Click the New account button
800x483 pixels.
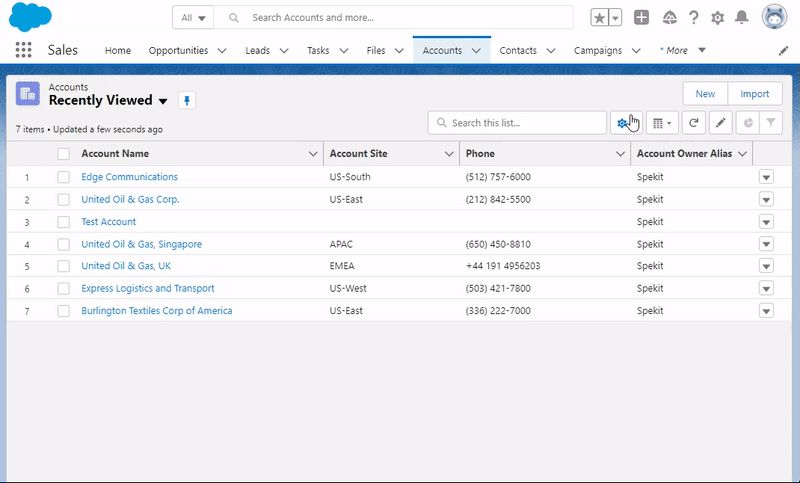pos(705,94)
